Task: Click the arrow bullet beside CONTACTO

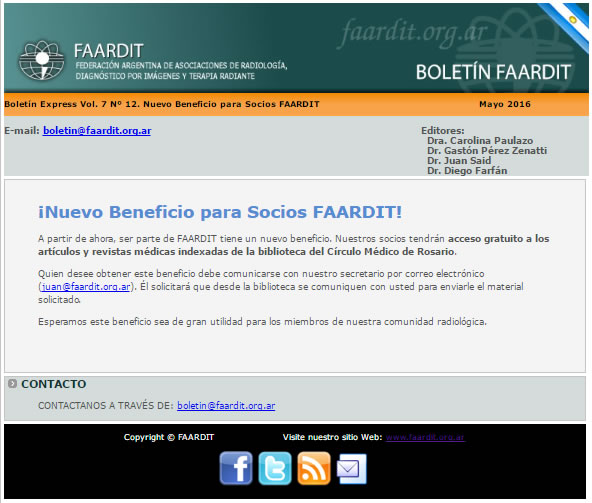Action: tap(12, 384)
